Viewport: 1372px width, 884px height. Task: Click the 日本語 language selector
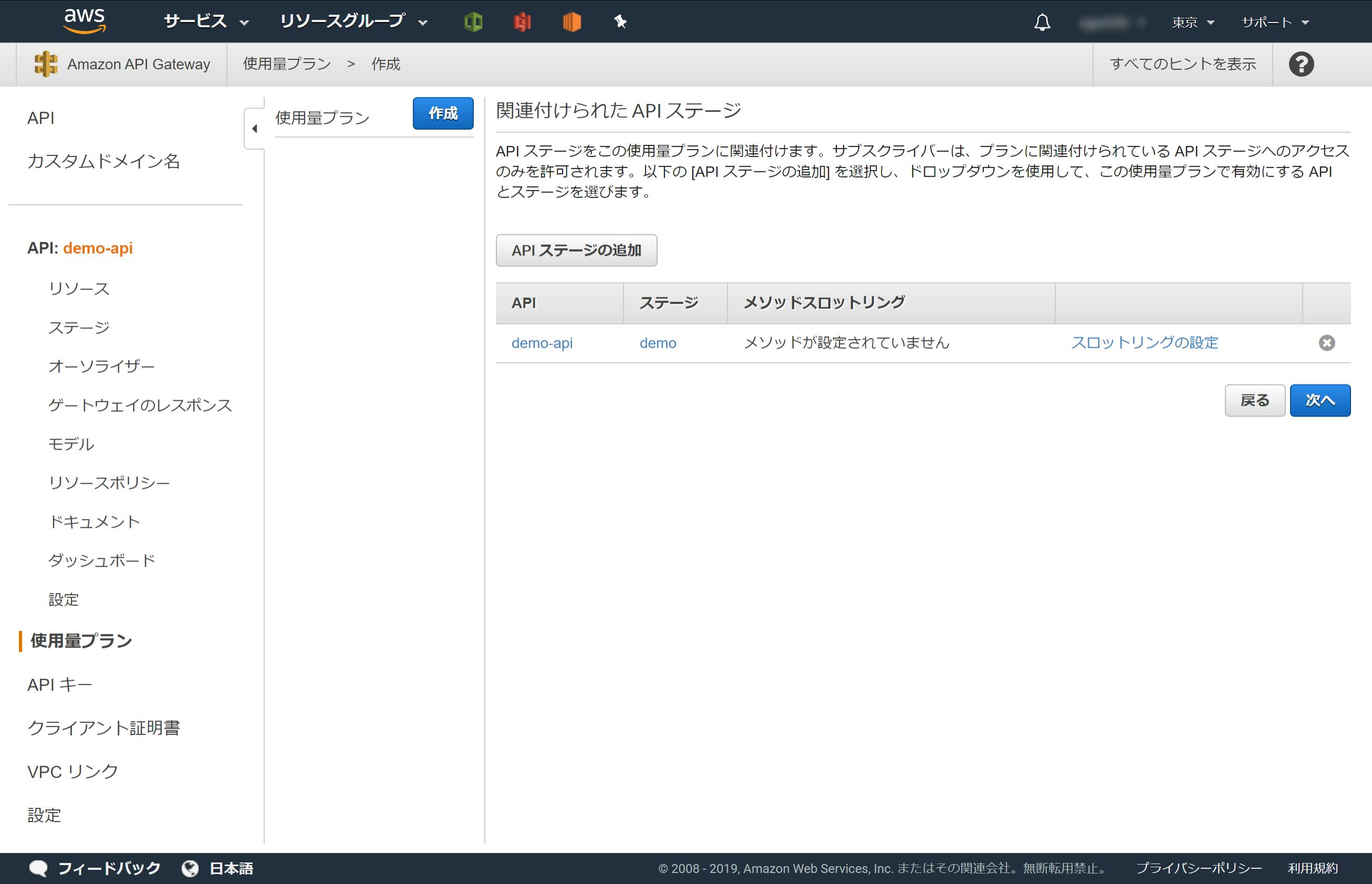click(x=230, y=868)
